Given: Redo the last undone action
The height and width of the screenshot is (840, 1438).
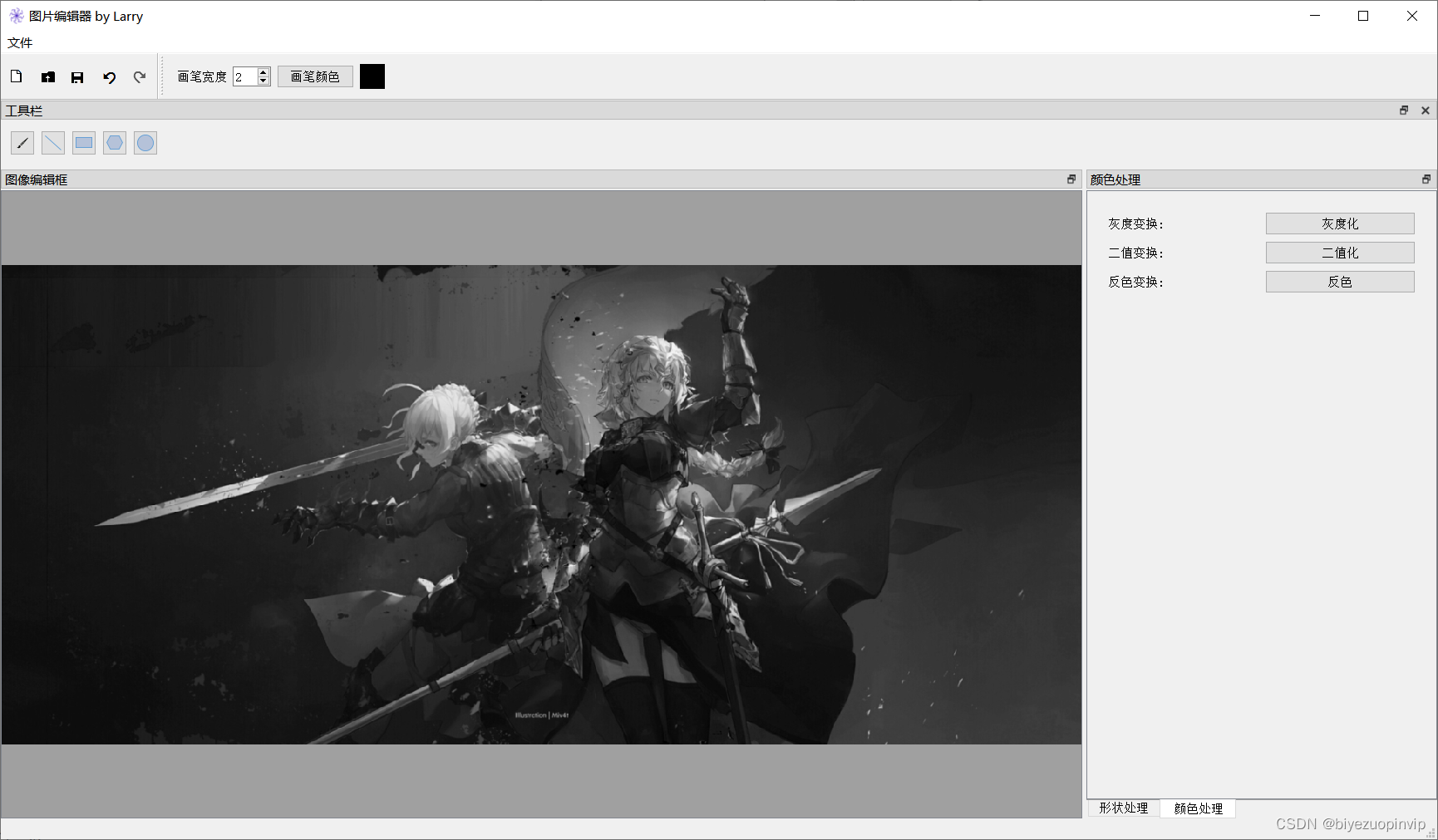Looking at the screenshot, I should [140, 76].
